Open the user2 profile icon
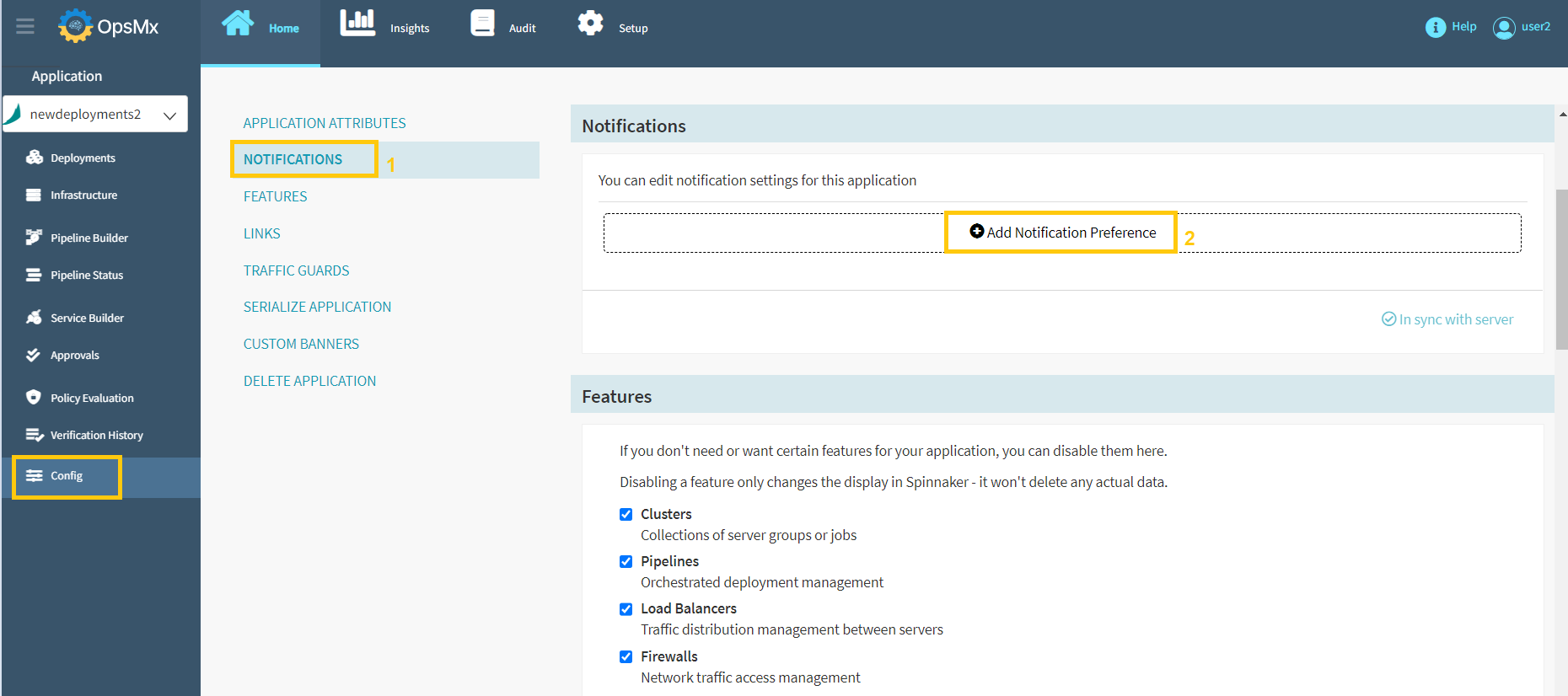 1503,28
